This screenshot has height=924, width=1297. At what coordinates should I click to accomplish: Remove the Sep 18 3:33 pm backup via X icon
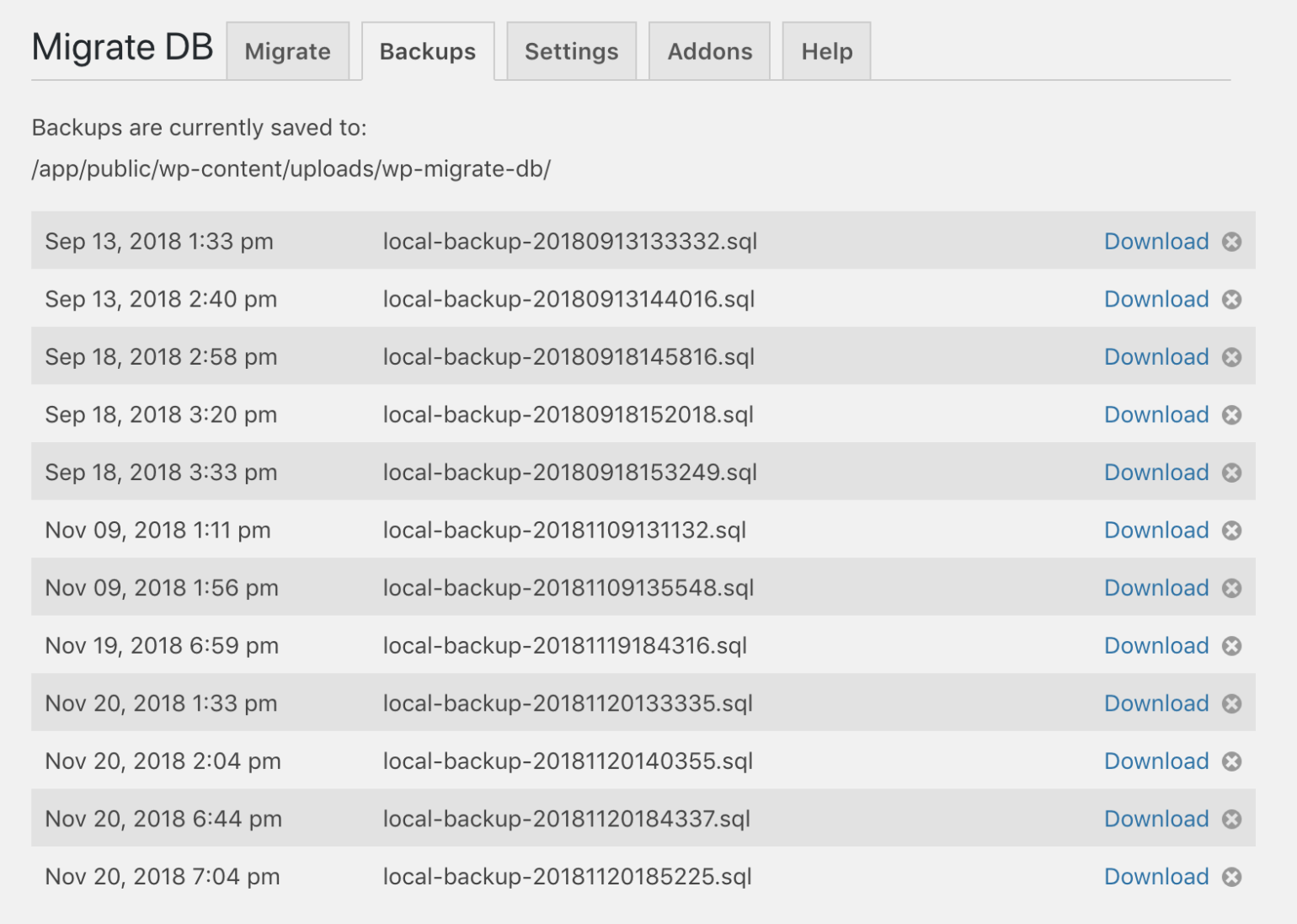point(1231,473)
